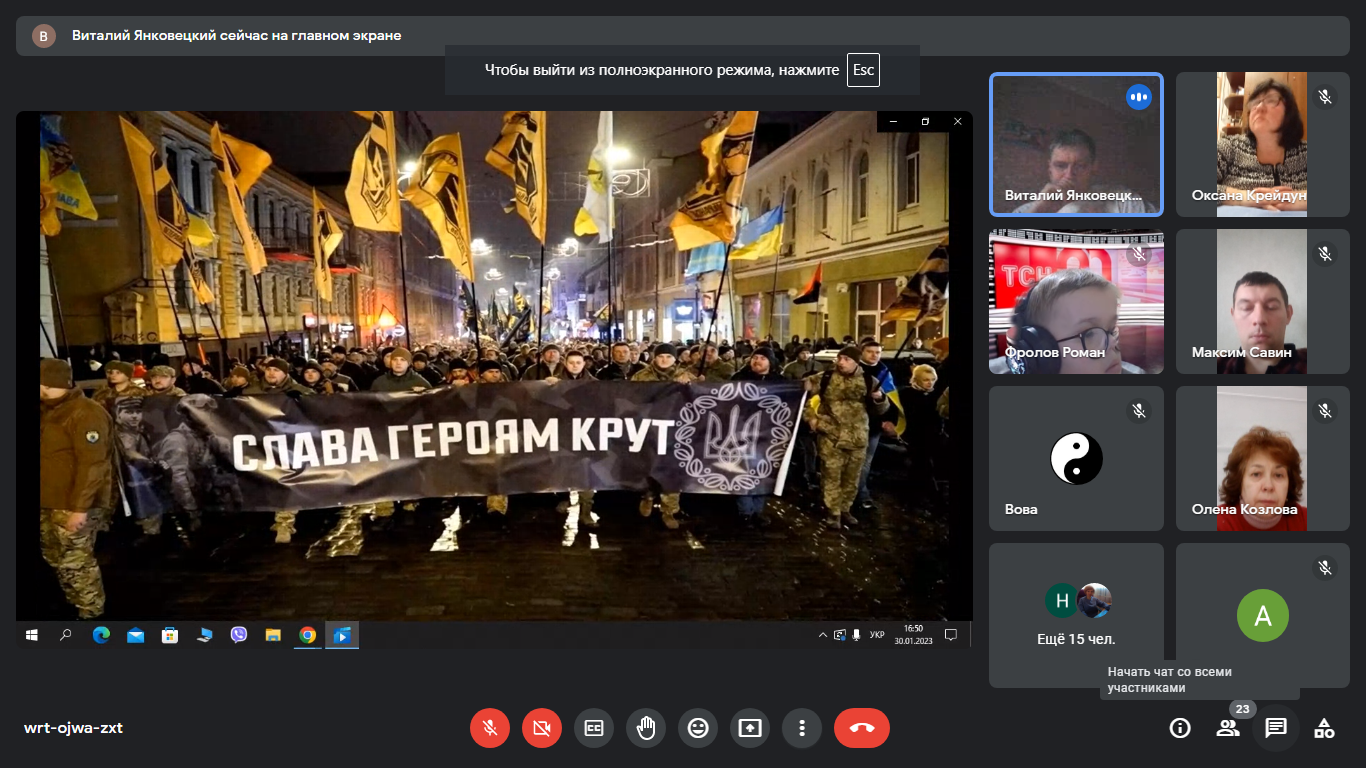Leave the call with the red hang-up button
Image resolution: width=1366 pixels, height=768 pixels.
click(862, 728)
